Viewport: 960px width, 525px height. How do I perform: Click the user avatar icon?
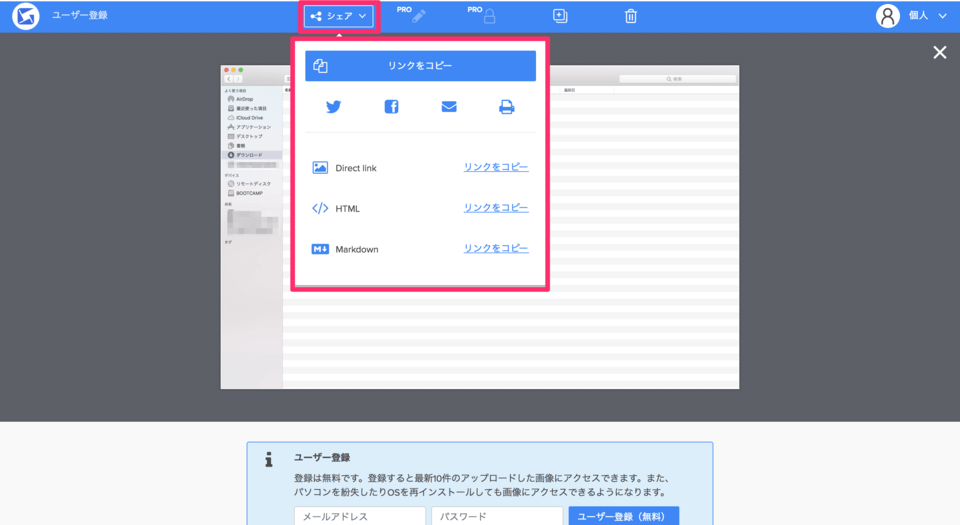point(888,16)
